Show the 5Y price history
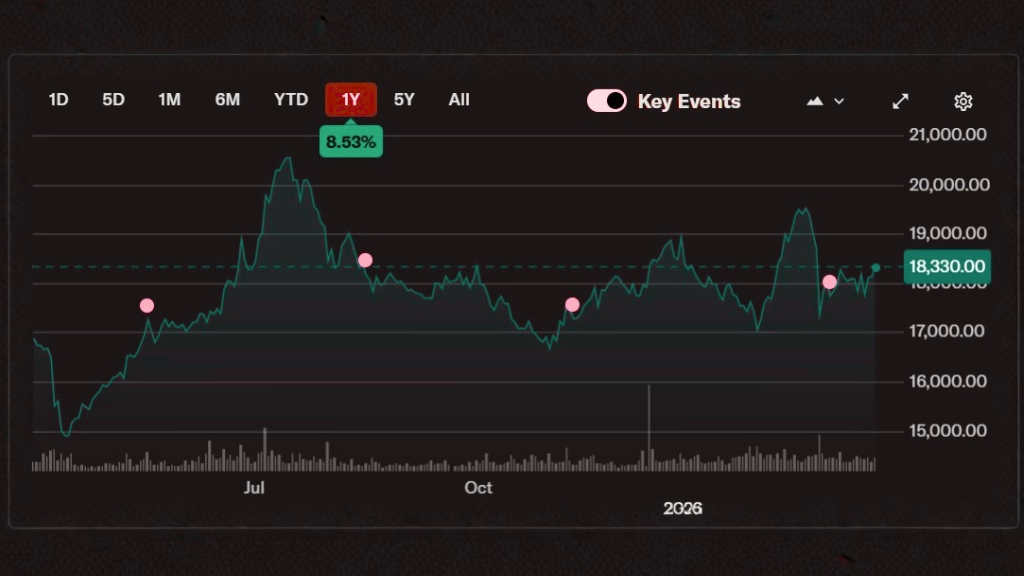This screenshot has width=1024, height=576. tap(404, 100)
